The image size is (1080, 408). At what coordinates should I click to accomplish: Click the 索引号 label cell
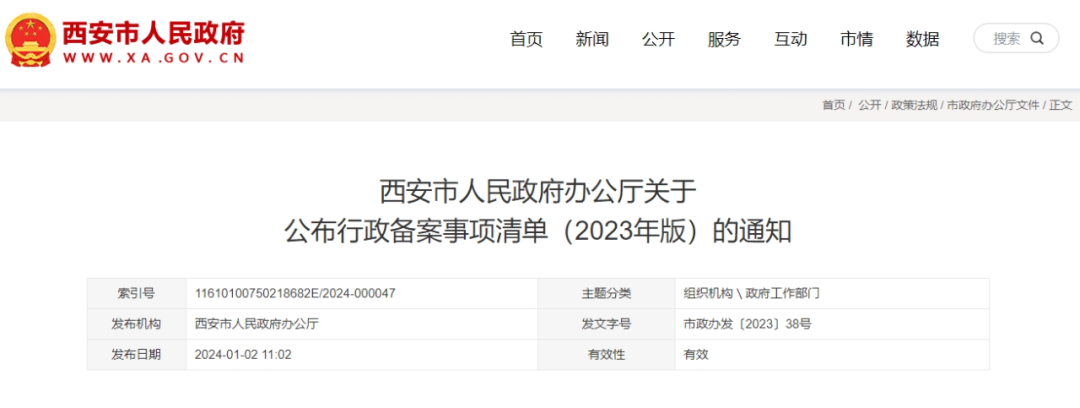click(x=136, y=294)
